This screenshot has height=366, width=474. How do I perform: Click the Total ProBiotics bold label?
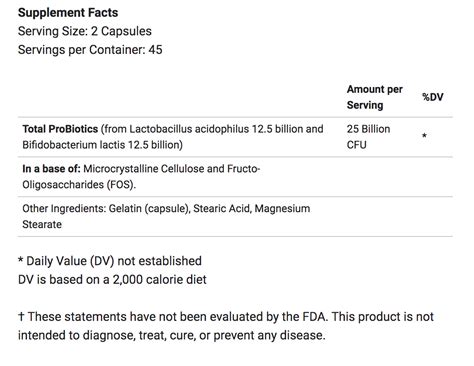[60, 129]
